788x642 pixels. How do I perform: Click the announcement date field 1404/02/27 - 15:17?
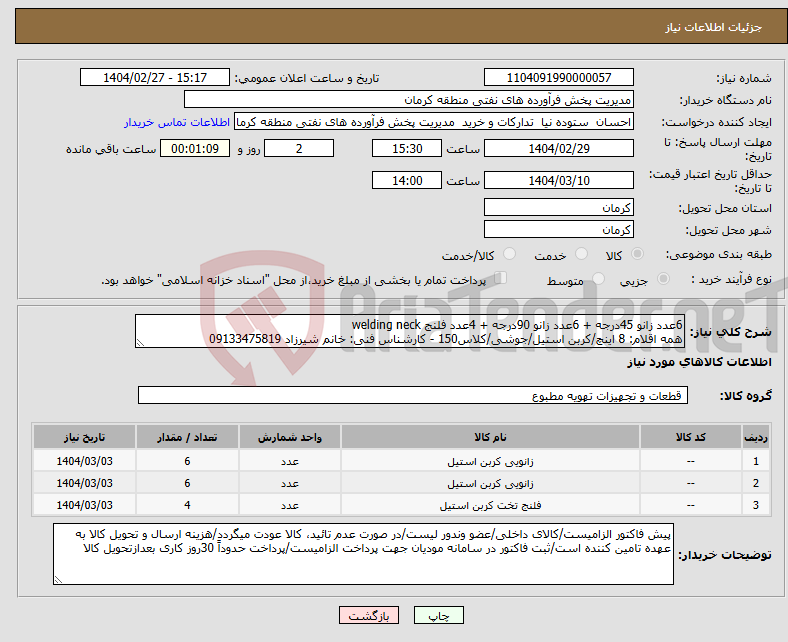point(155,78)
